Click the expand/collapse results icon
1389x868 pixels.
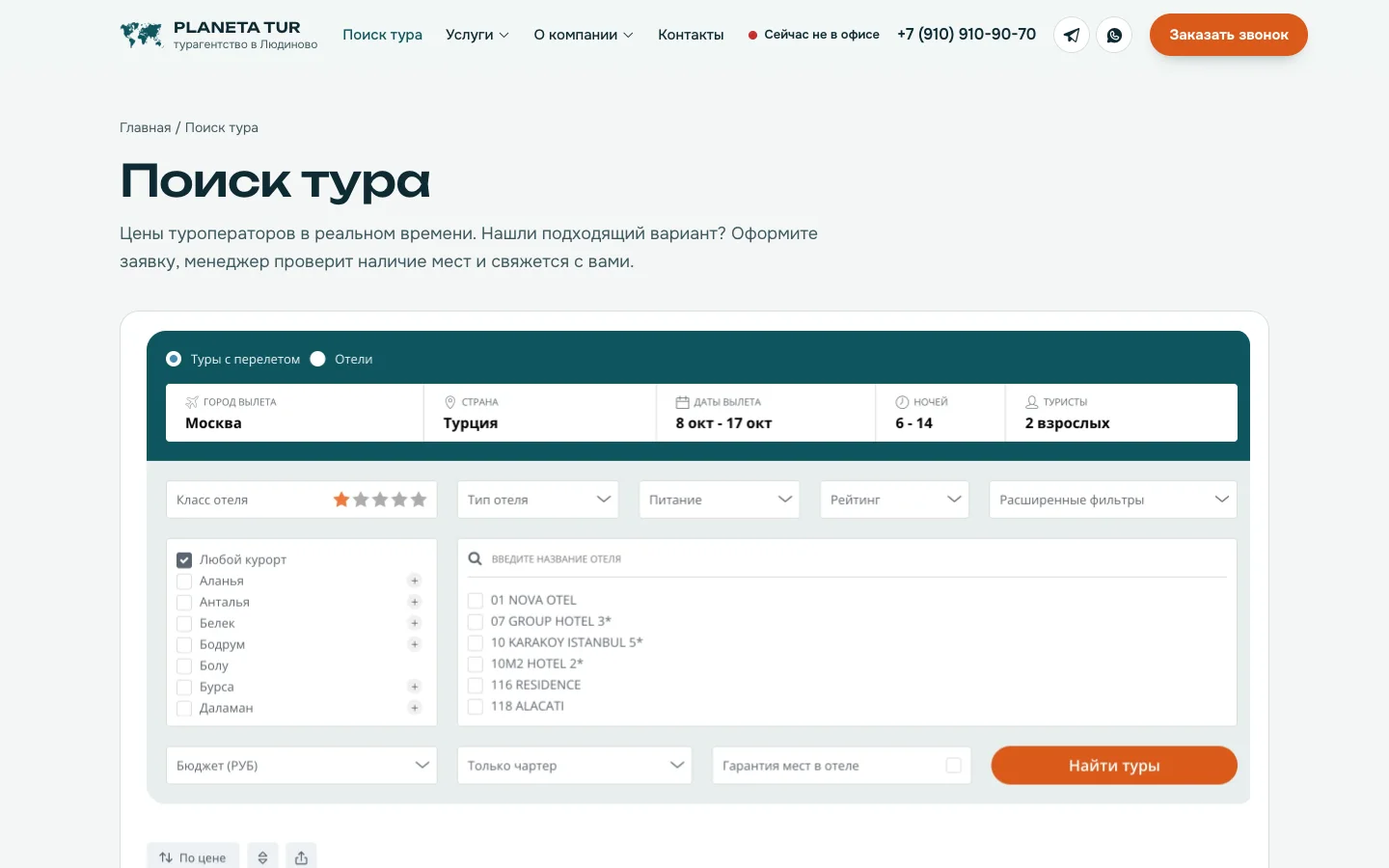[262, 857]
